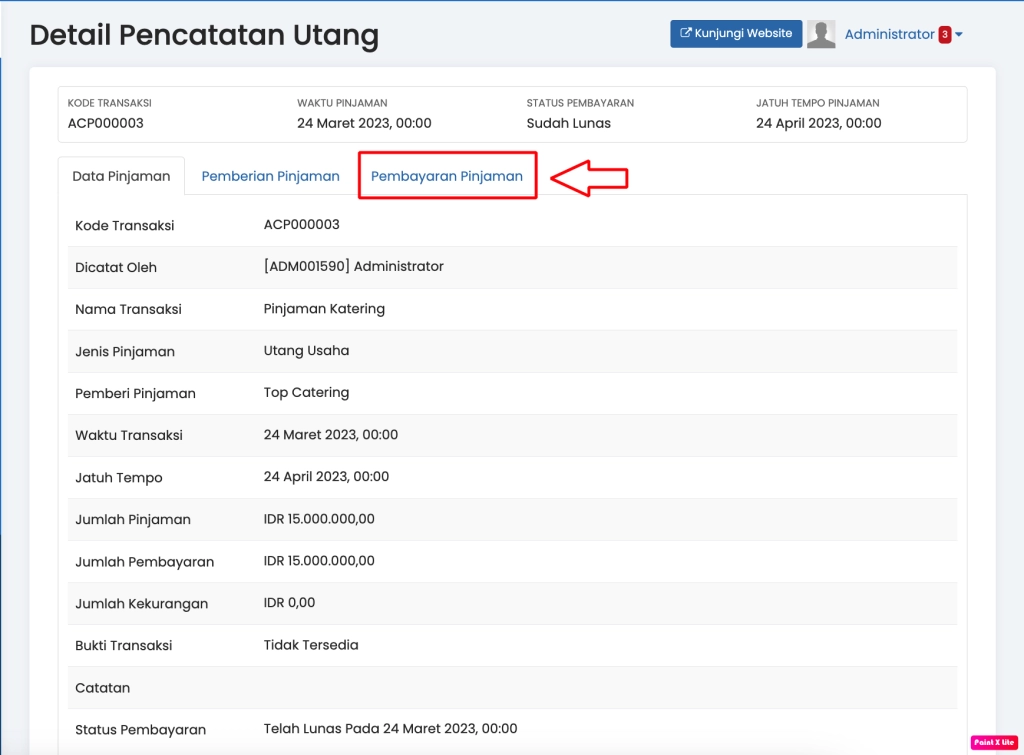
Task: Click the Administrator avatar image
Action: tap(822, 33)
